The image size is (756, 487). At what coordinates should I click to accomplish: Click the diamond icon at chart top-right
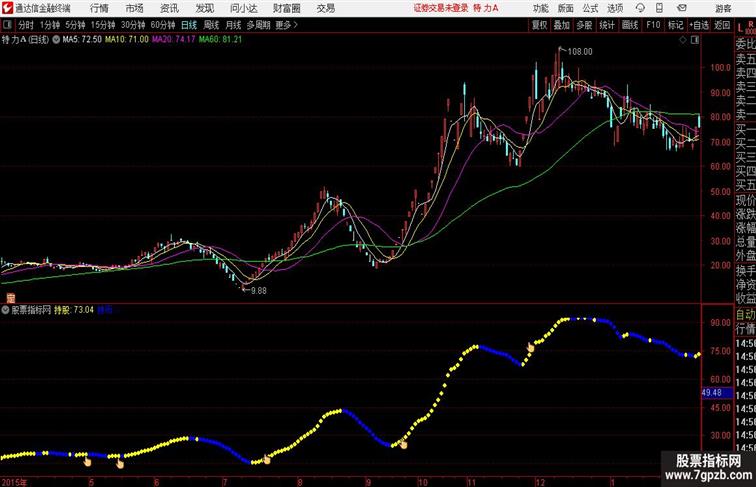click(x=683, y=40)
